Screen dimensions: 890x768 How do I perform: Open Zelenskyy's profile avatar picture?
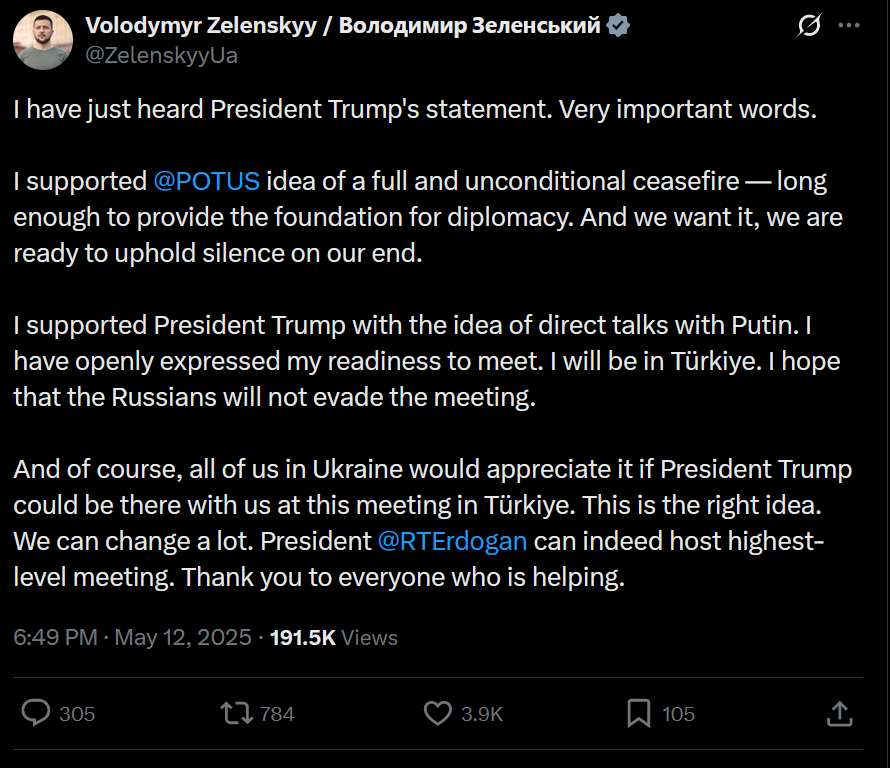point(43,40)
